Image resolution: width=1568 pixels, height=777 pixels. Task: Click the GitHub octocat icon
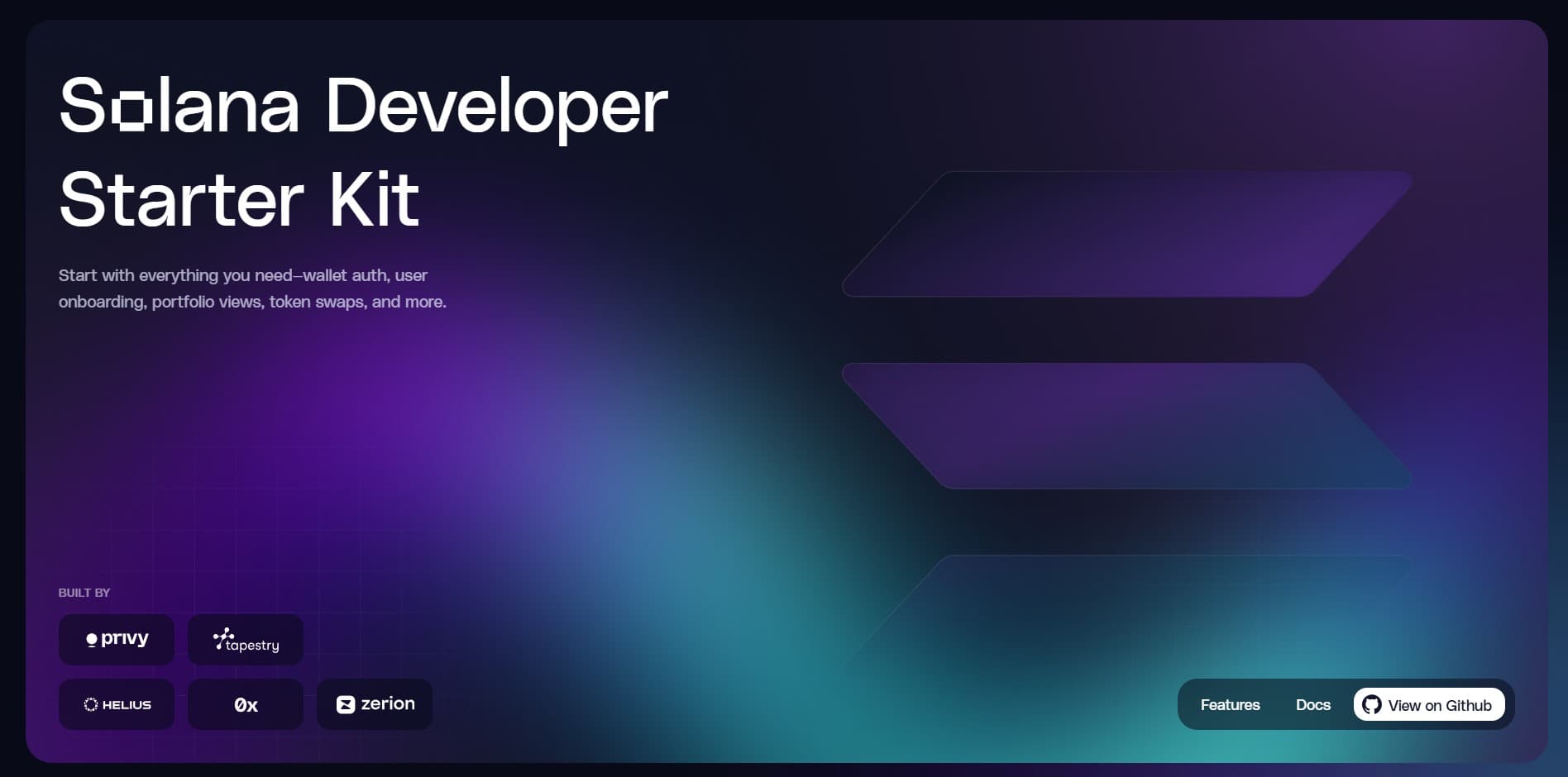pyautogui.click(x=1372, y=705)
